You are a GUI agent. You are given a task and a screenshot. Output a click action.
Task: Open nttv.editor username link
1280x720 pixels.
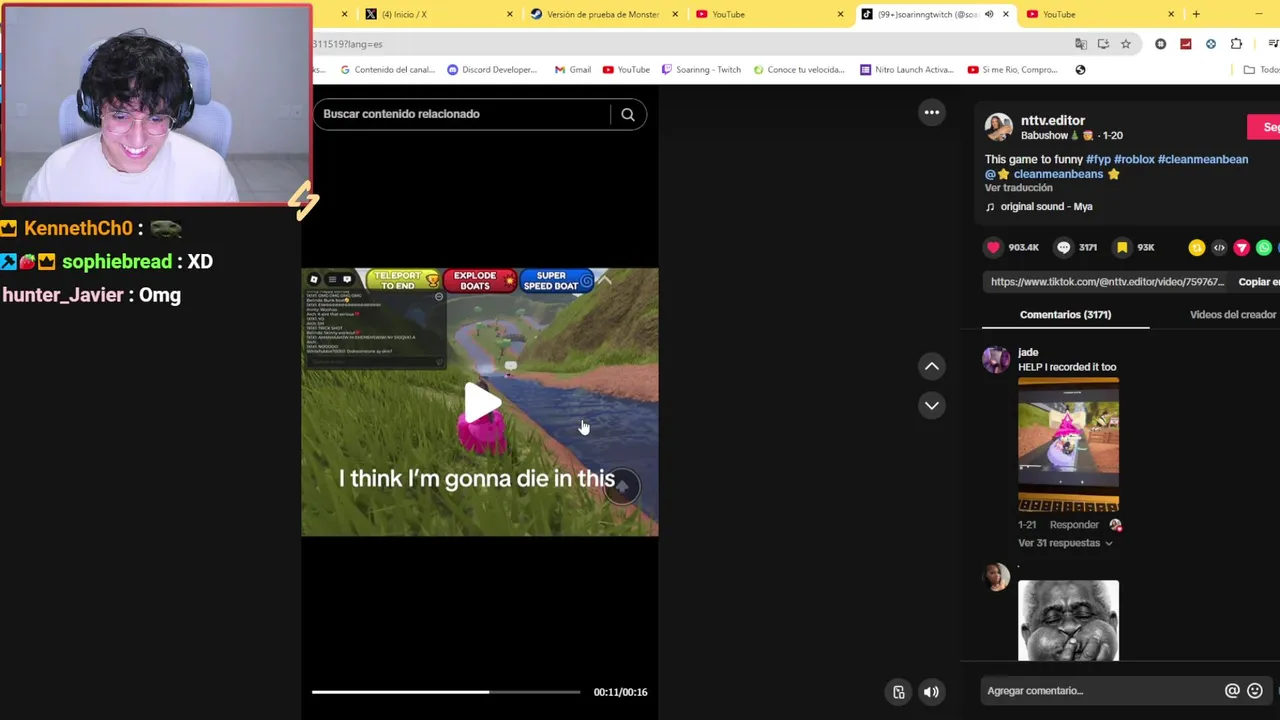1052,120
